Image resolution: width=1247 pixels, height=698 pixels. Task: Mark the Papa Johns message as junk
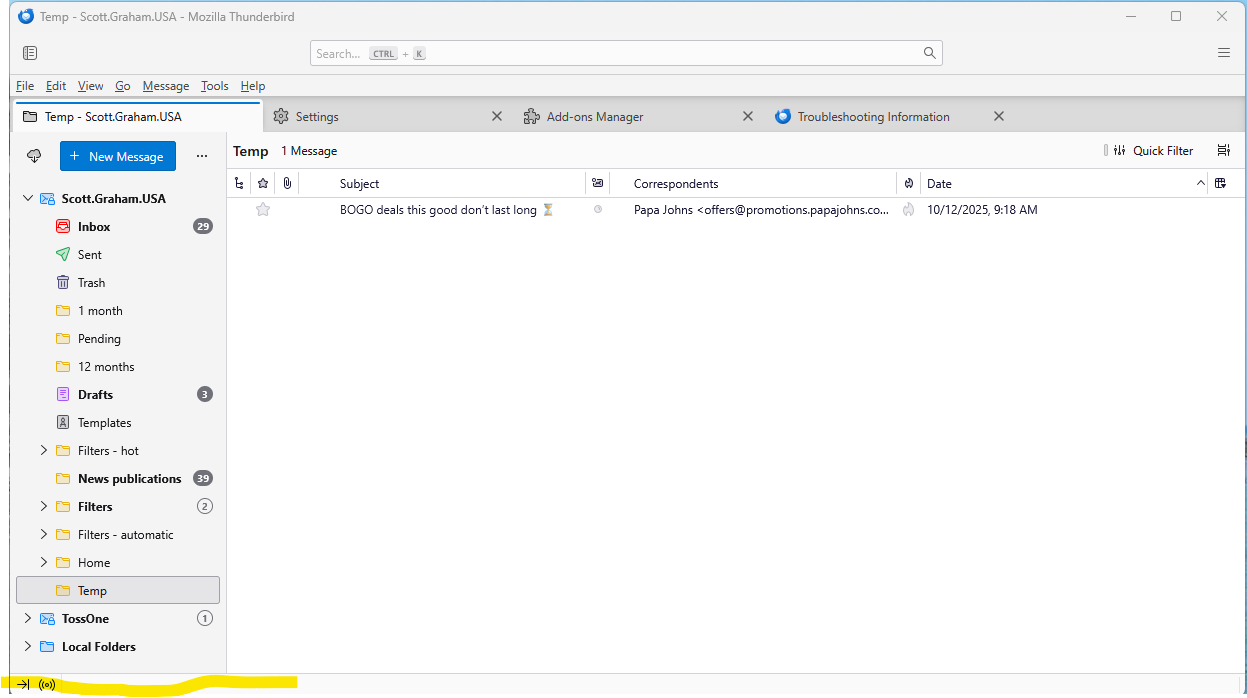[909, 210]
